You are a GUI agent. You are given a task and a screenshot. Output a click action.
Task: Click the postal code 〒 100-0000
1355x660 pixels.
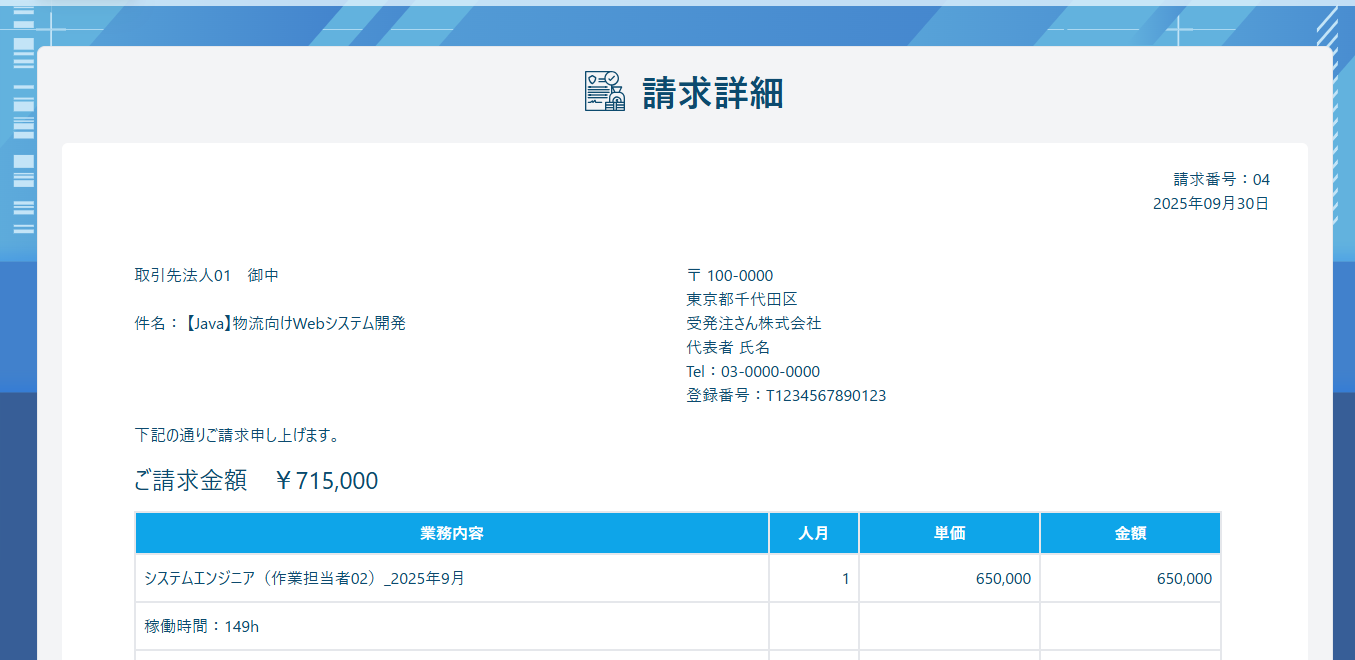click(x=730, y=276)
